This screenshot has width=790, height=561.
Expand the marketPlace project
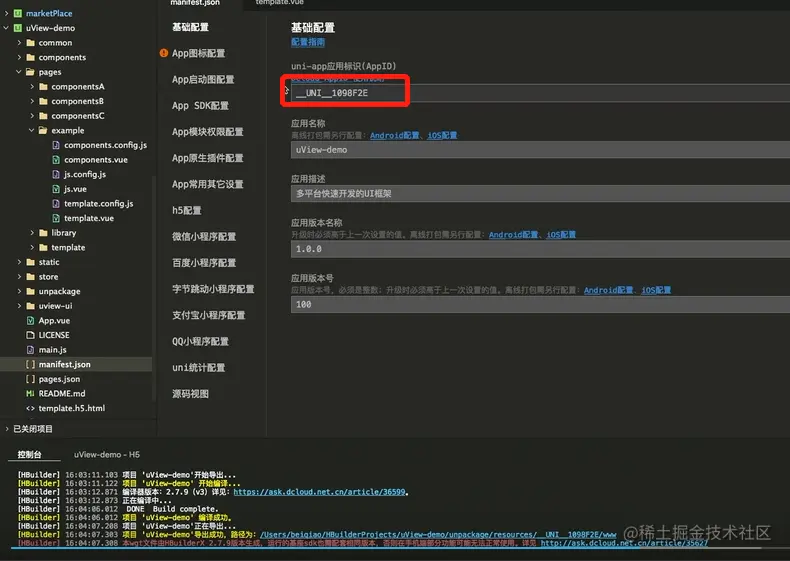6,13
